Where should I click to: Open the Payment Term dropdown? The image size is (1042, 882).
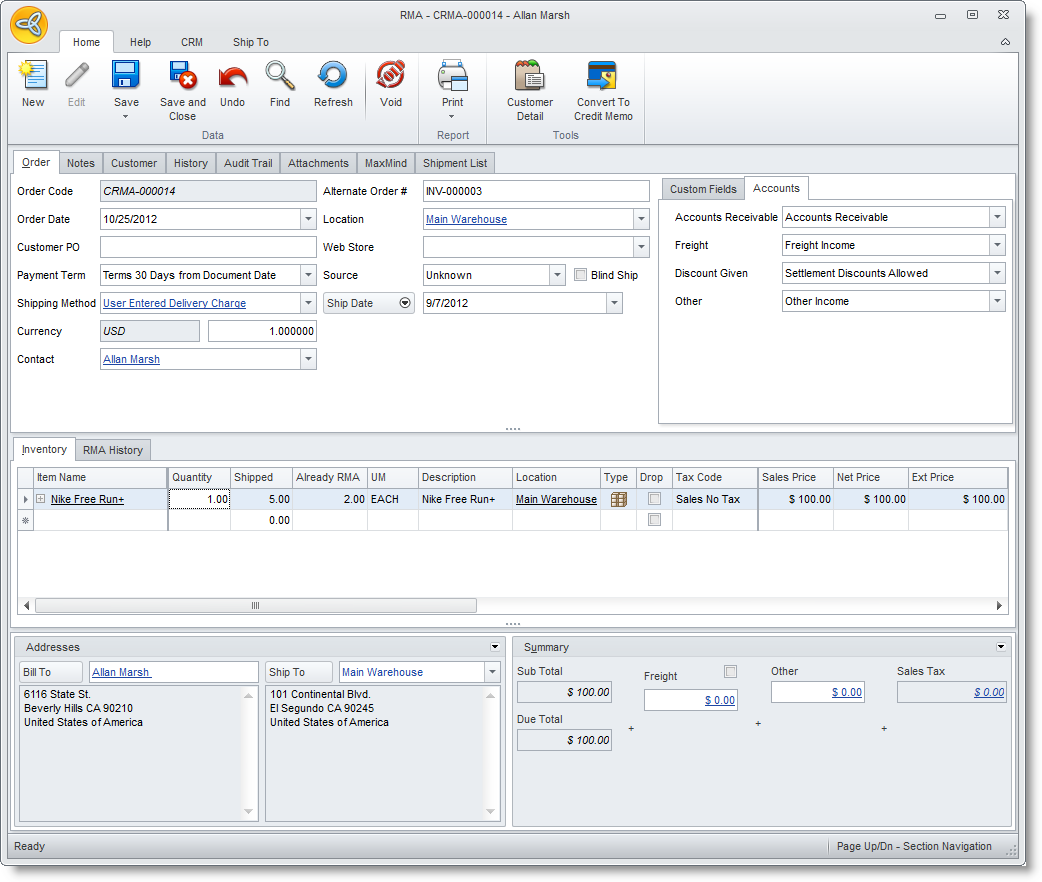click(307, 275)
